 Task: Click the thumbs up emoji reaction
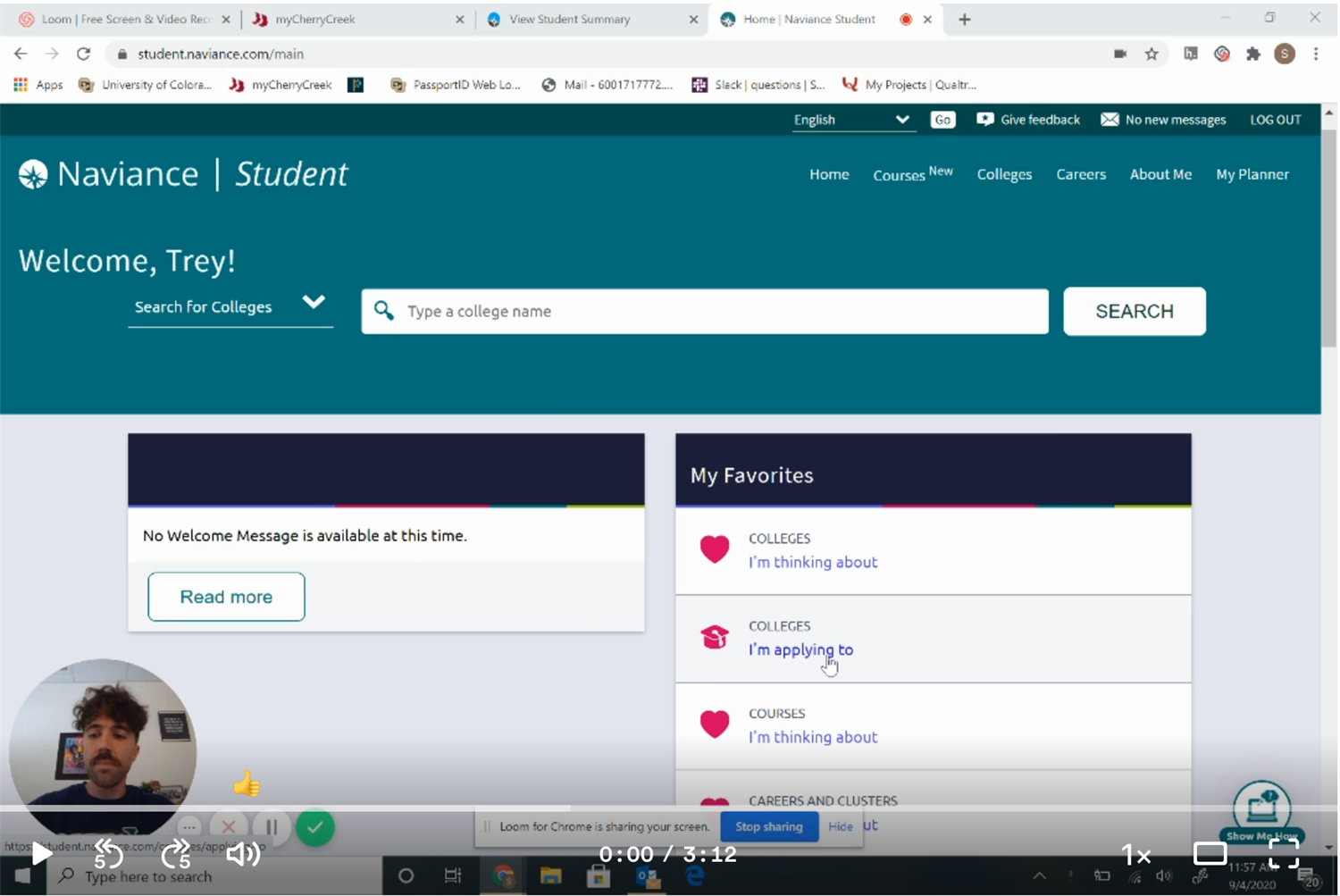(247, 784)
